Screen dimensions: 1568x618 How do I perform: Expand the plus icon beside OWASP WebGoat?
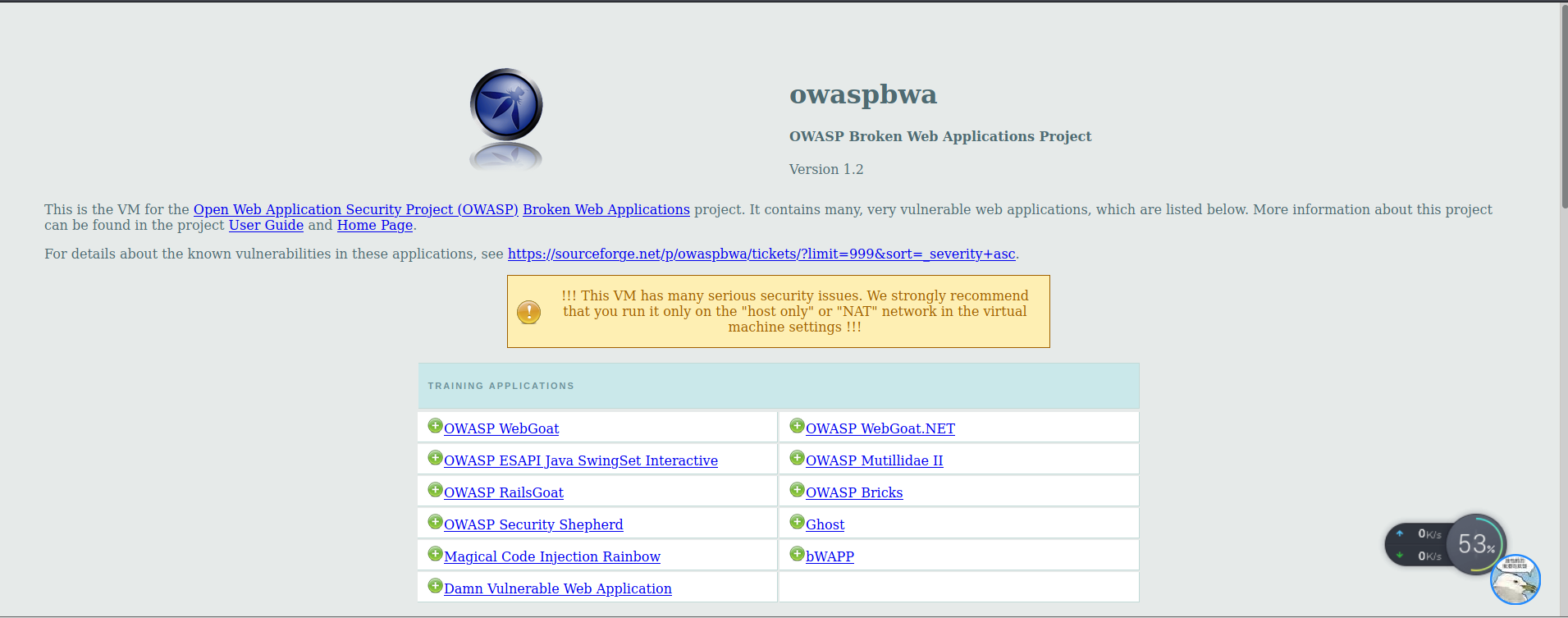(x=435, y=425)
